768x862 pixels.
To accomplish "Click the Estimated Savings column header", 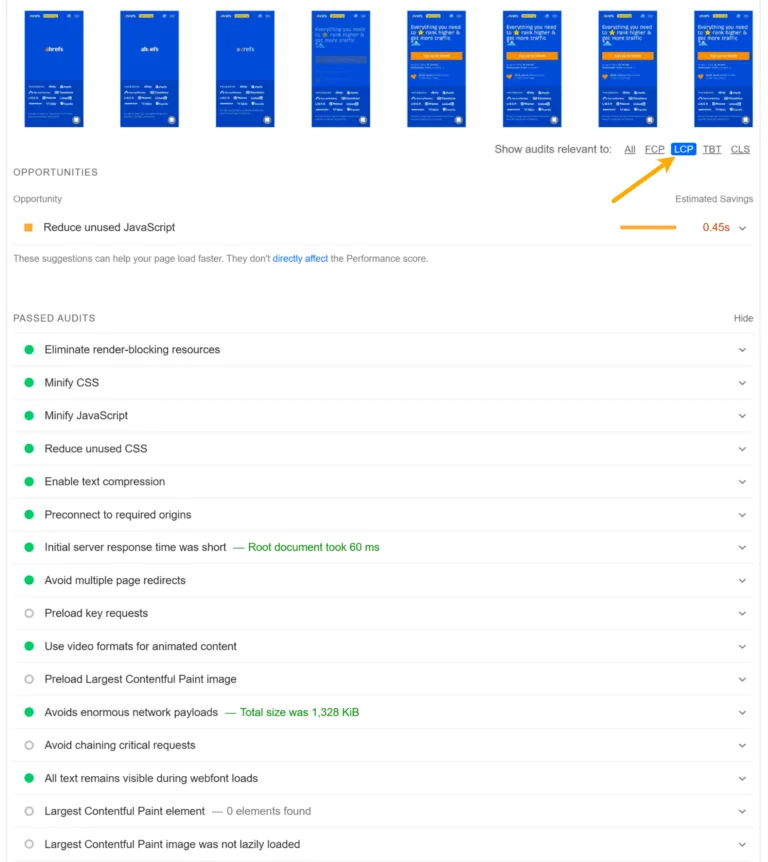I will click(x=714, y=199).
